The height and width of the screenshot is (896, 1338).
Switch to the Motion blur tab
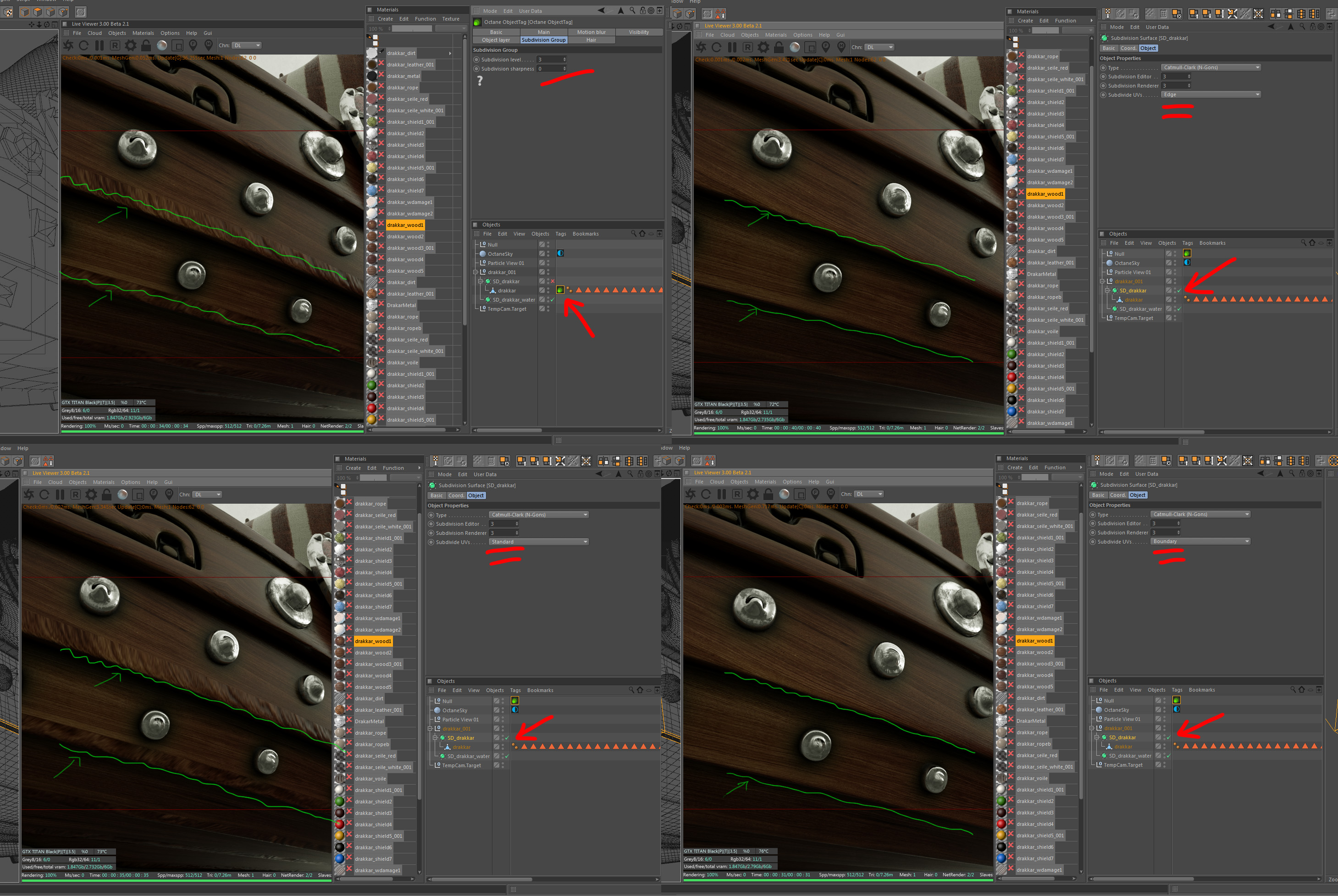pyautogui.click(x=591, y=32)
